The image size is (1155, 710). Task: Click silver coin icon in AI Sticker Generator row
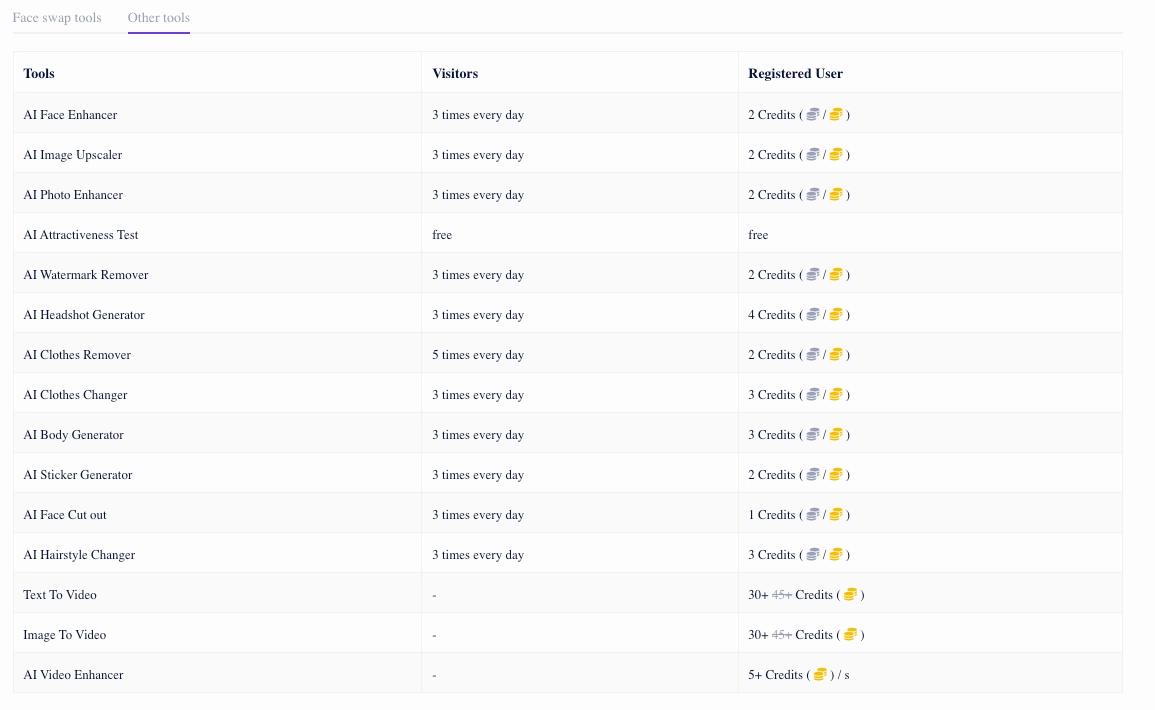click(x=813, y=475)
